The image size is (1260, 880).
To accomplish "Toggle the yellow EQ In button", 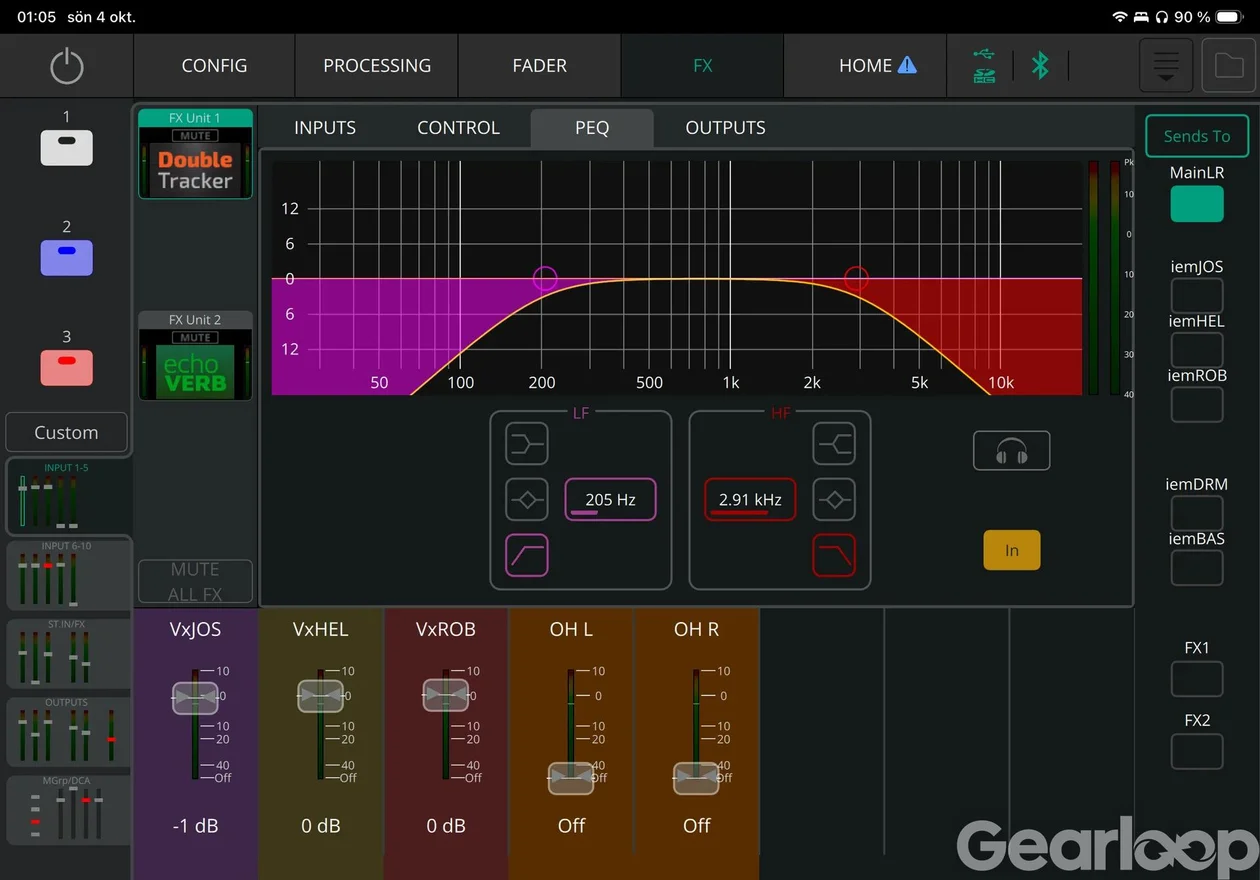I will [1012, 550].
